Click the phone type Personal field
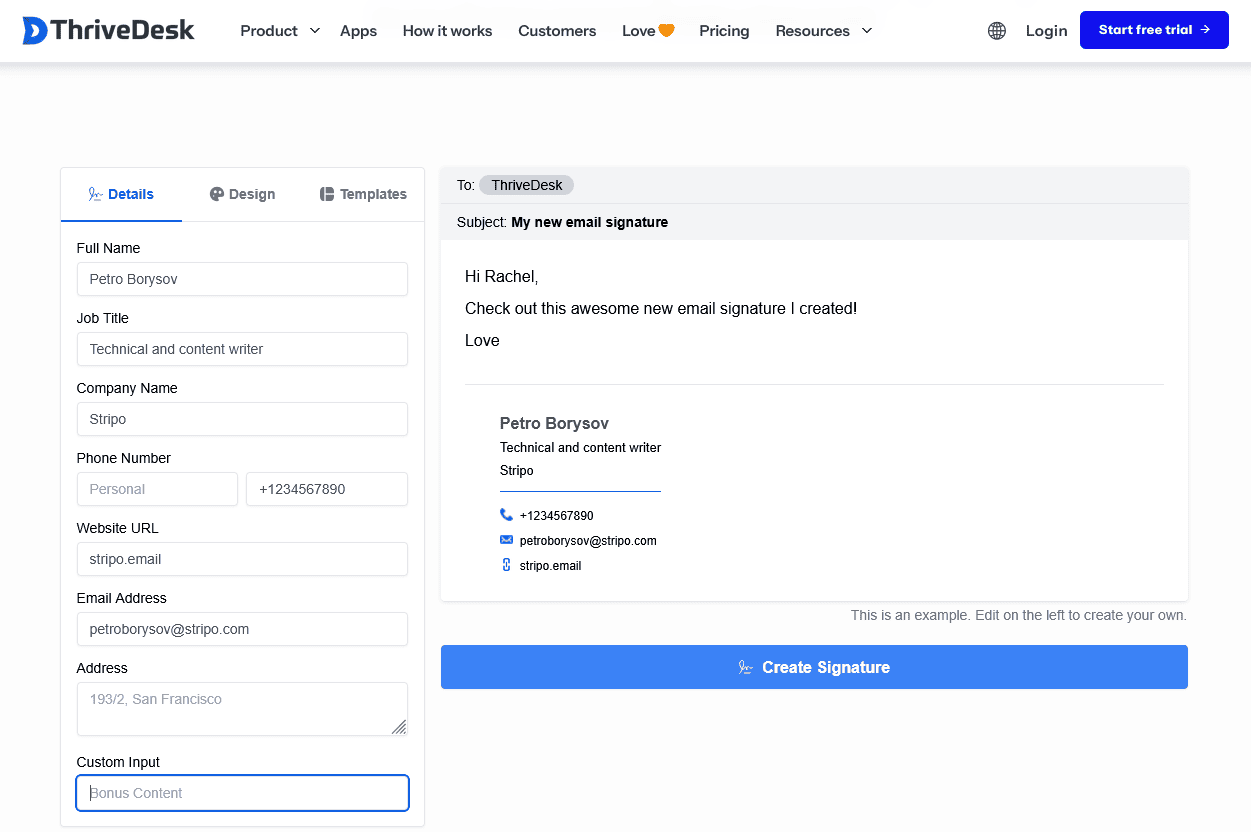This screenshot has width=1251, height=832. [x=157, y=489]
